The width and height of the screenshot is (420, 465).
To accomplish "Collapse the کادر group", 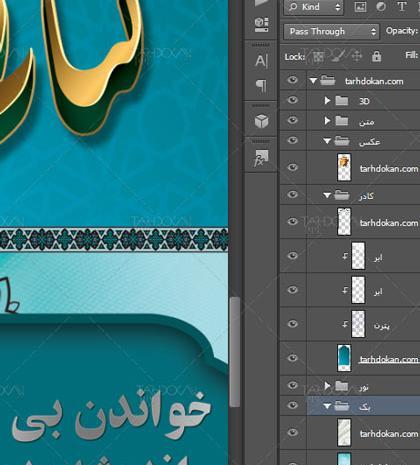I will click(x=327, y=195).
